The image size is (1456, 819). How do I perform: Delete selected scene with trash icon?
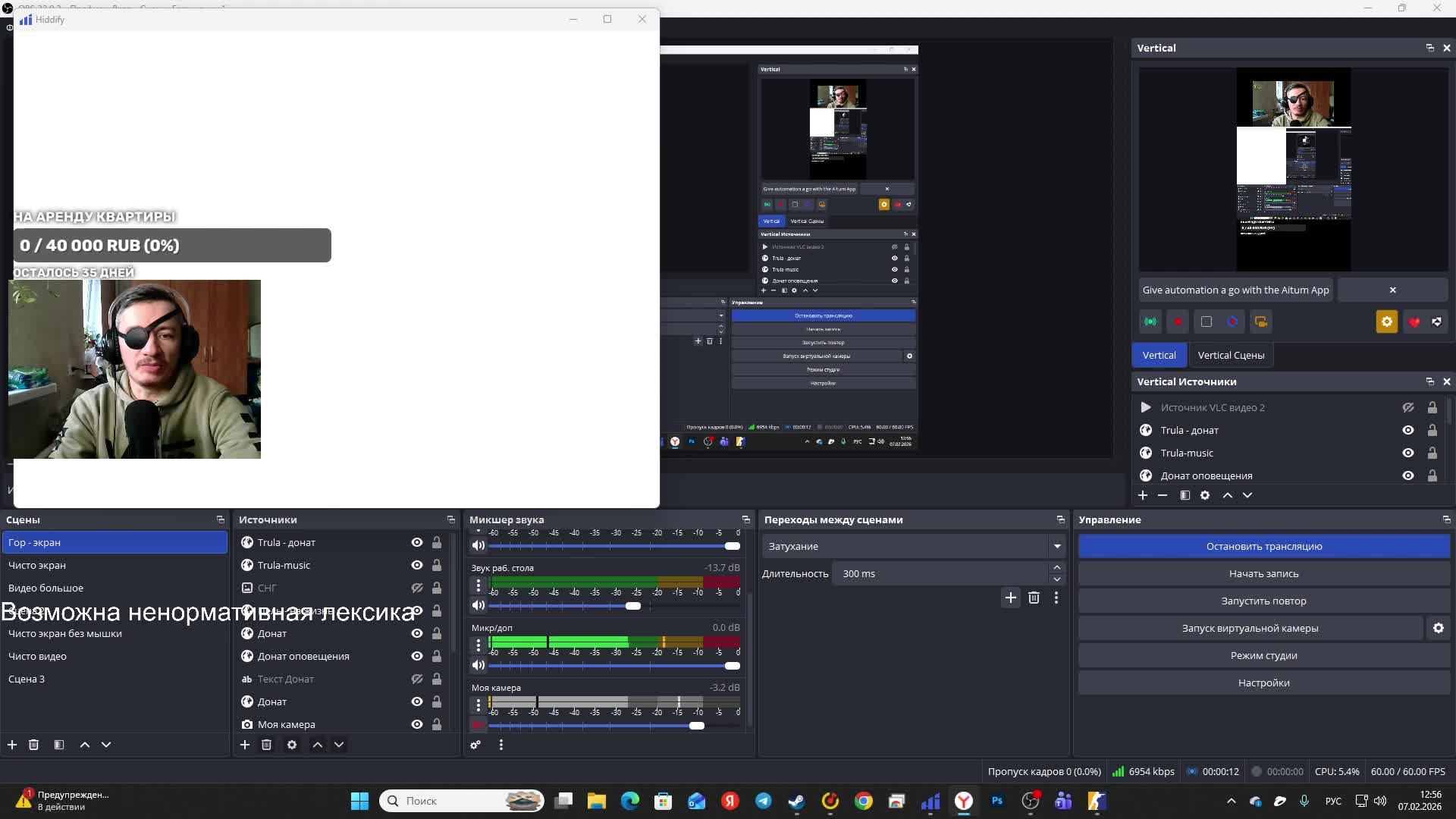coord(33,745)
